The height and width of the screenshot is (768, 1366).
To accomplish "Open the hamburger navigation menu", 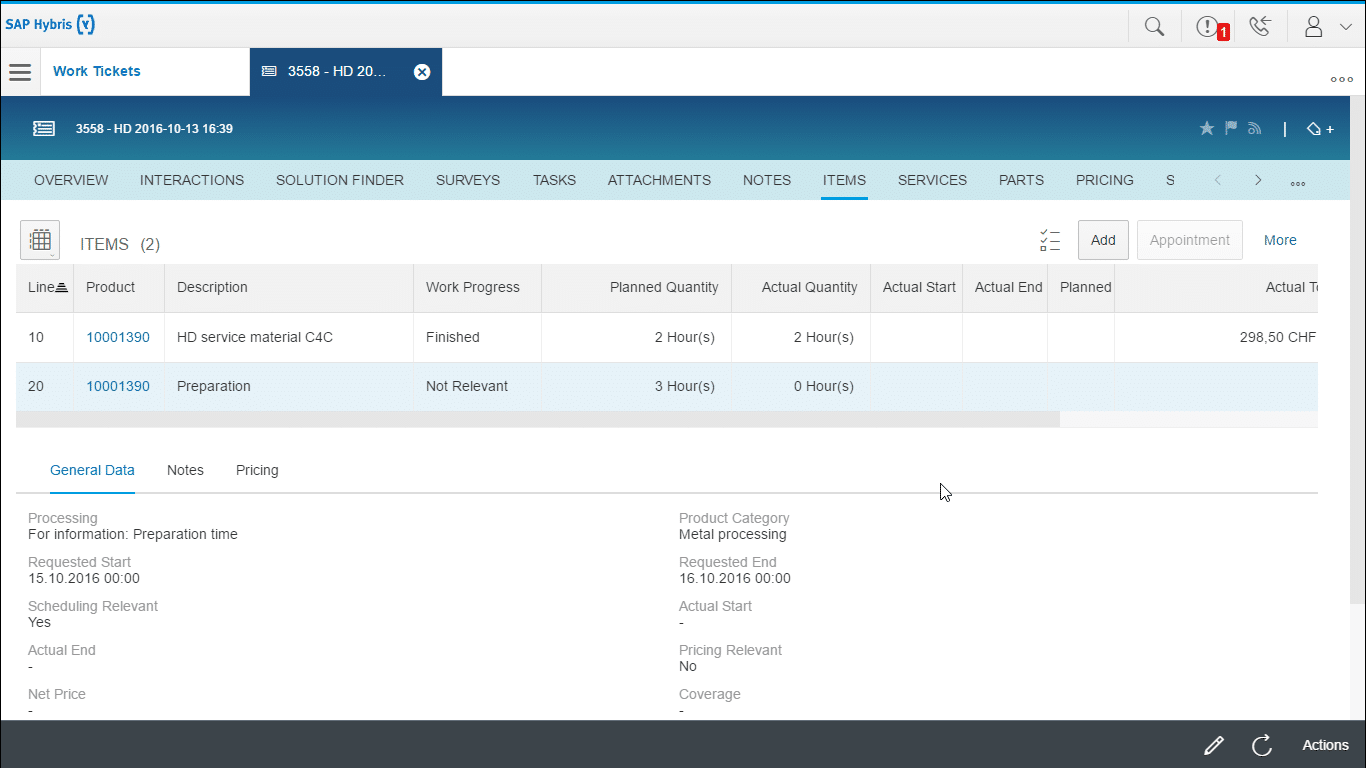I will pos(20,72).
